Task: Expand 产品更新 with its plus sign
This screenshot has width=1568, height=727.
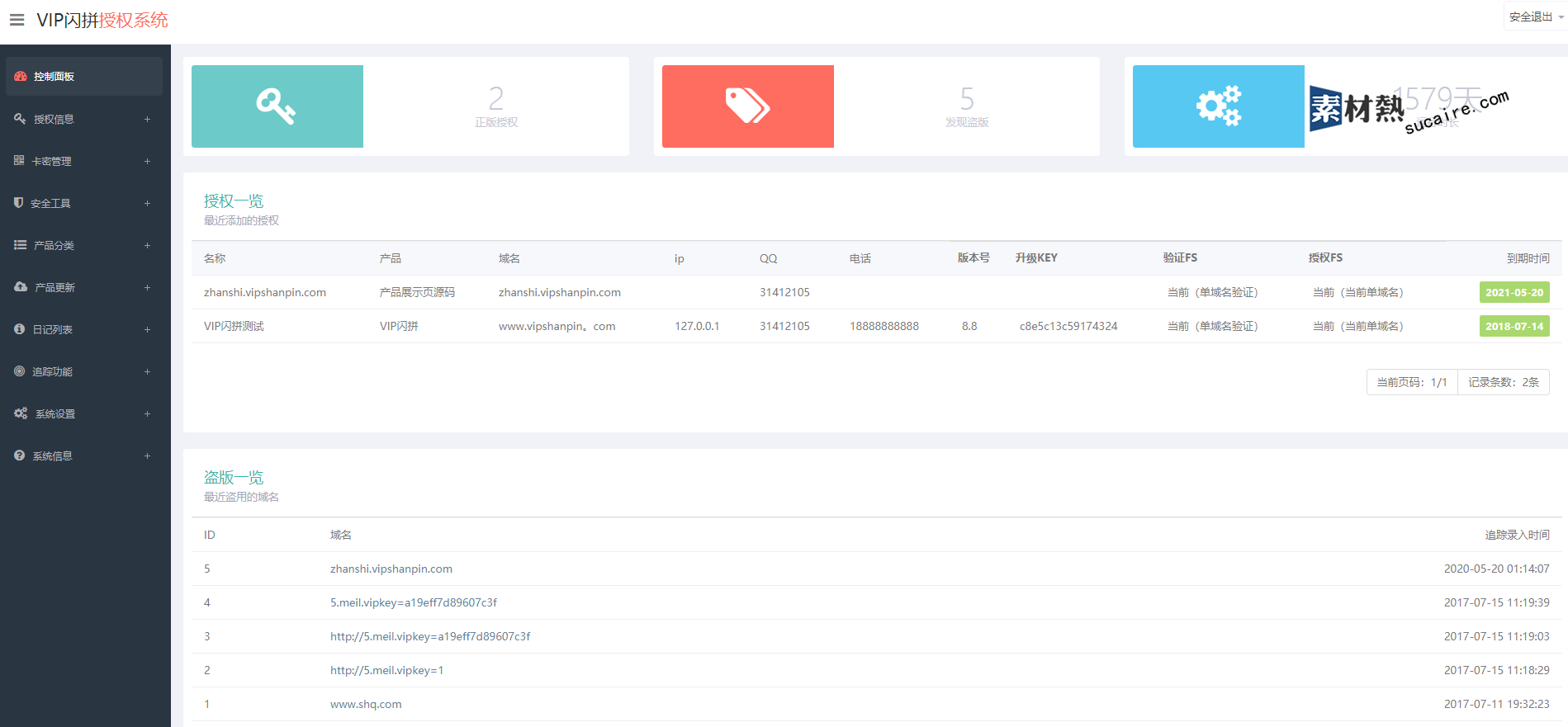Action: point(147,287)
